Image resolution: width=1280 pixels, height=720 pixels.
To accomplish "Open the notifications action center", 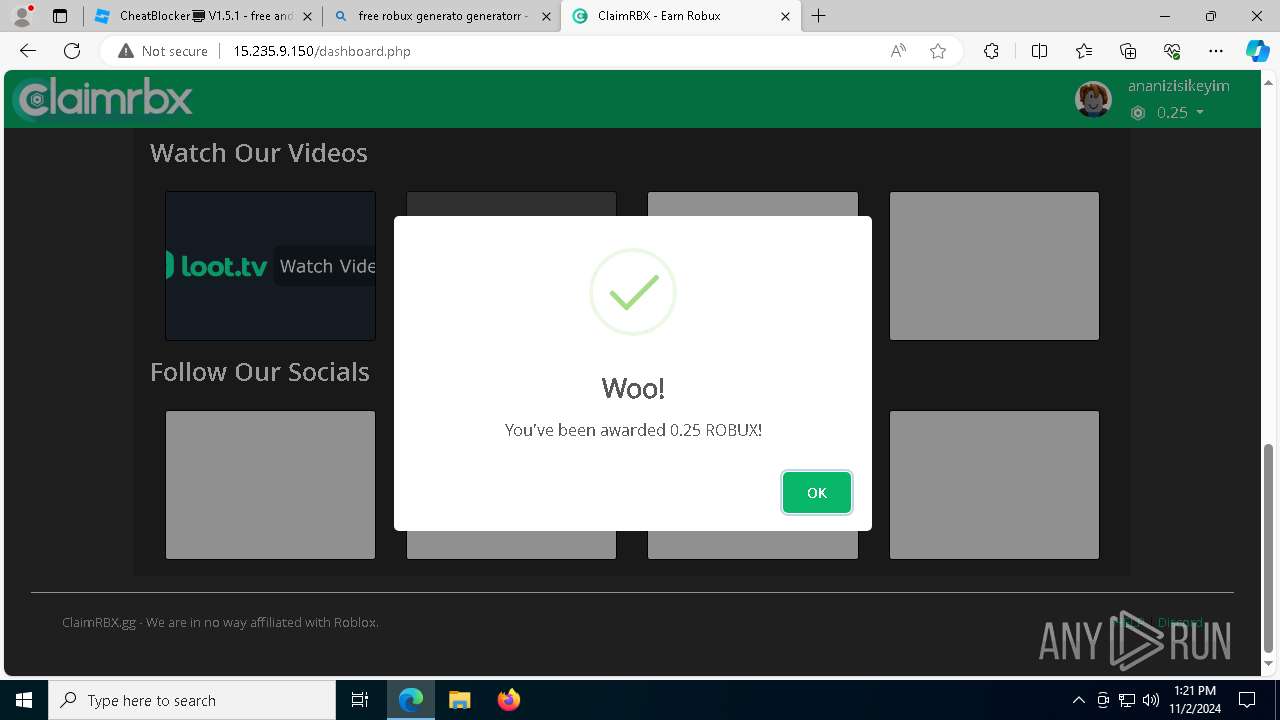I will [1247, 700].
